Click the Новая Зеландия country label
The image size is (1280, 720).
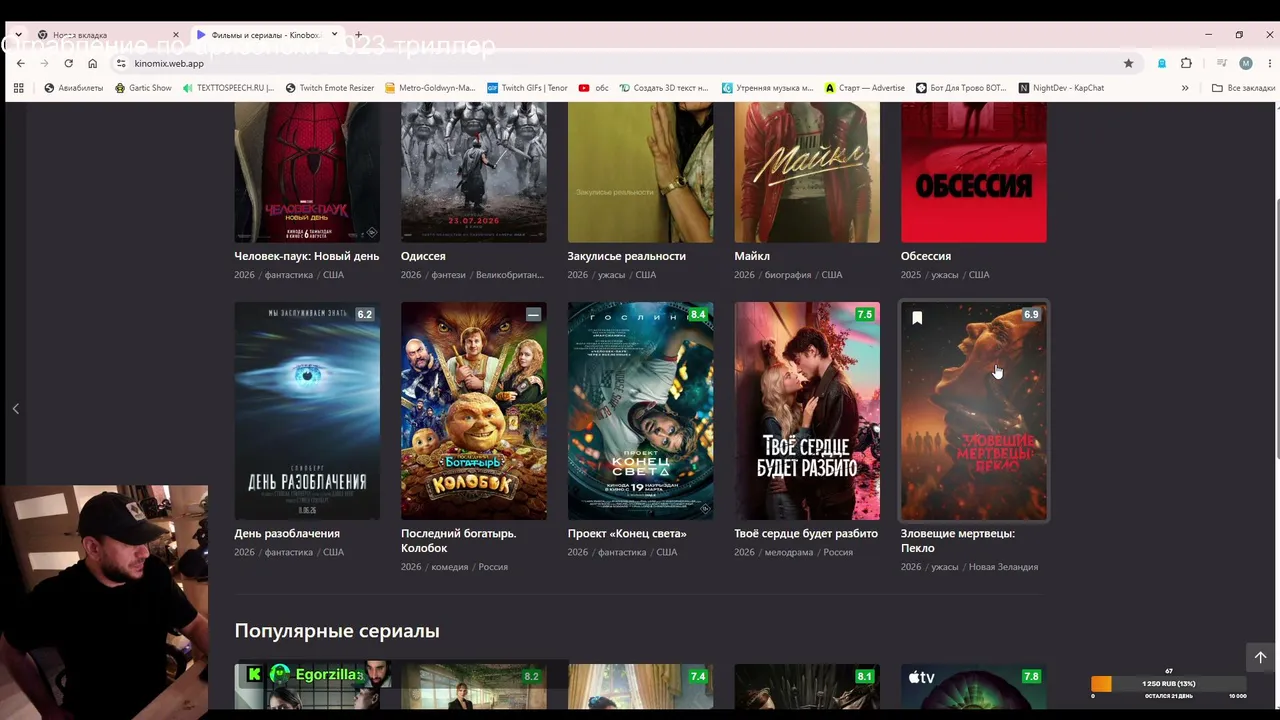(1003, 567)
